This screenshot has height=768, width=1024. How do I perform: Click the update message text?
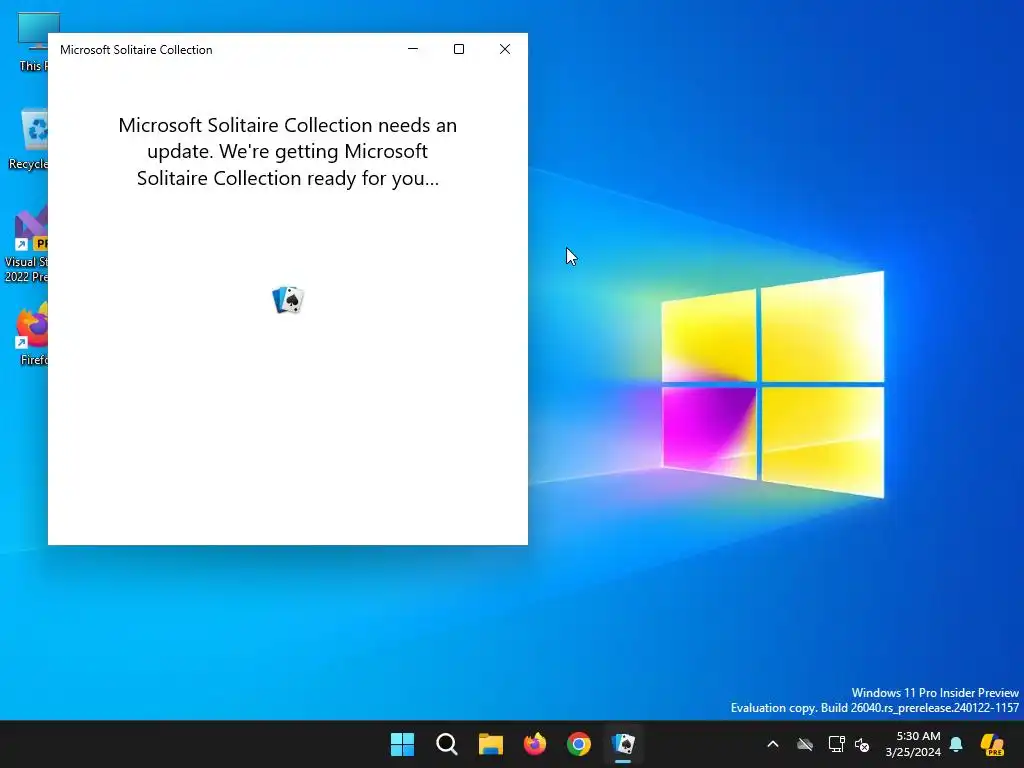287,152
